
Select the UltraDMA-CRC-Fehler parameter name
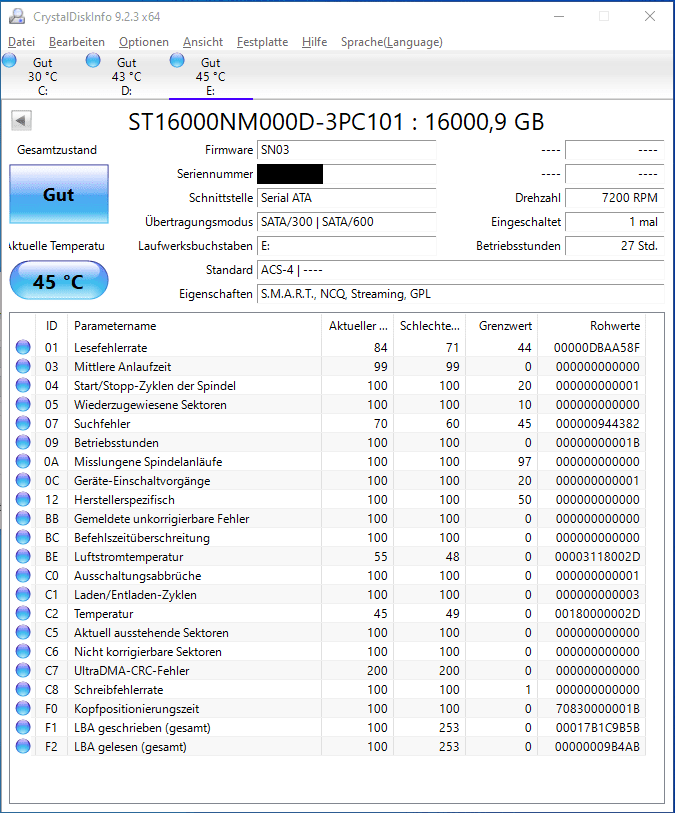pos(132,671)
